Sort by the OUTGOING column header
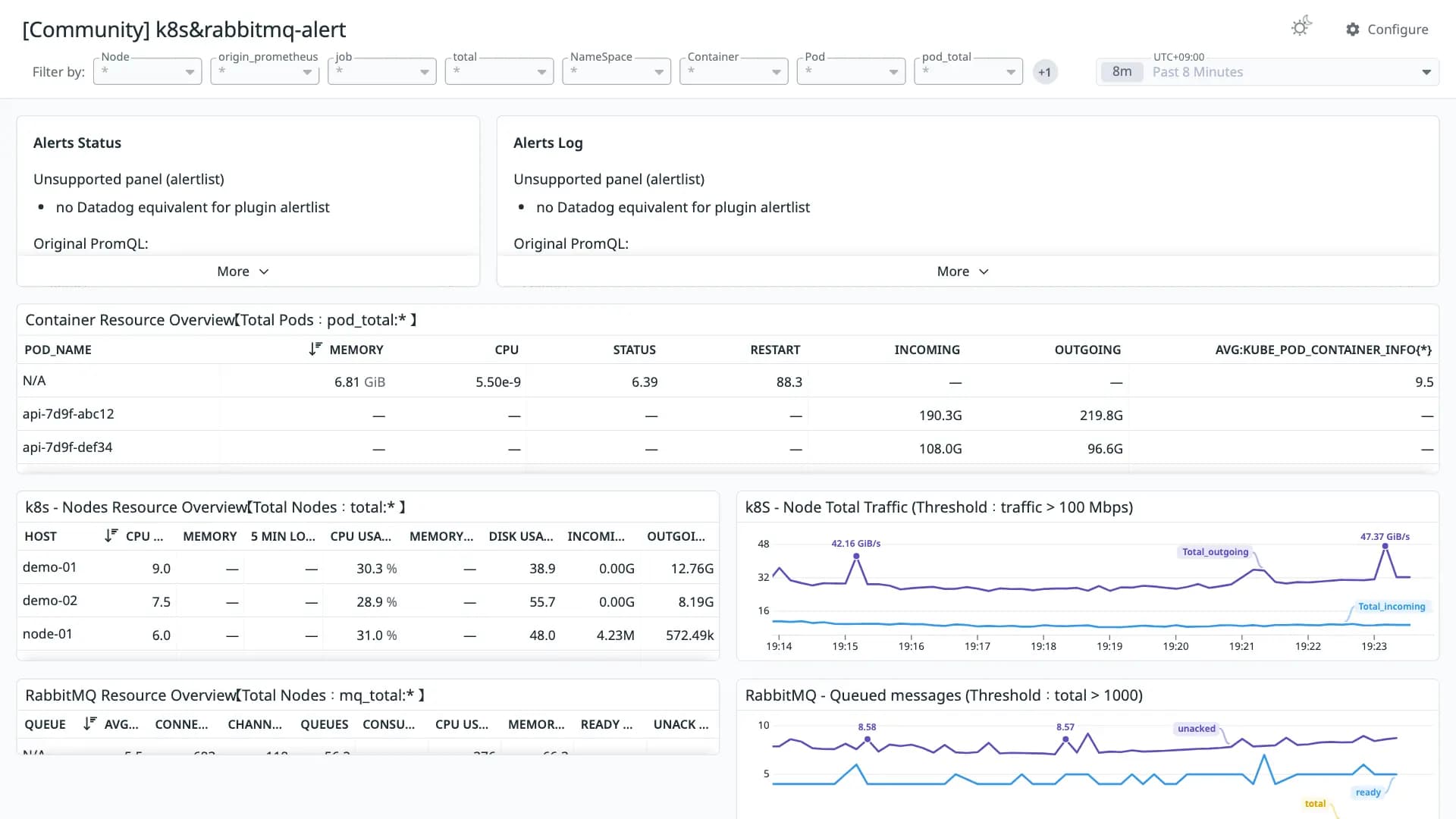This screenshot has width=1456, height=819. click(x=1087, y=350)
